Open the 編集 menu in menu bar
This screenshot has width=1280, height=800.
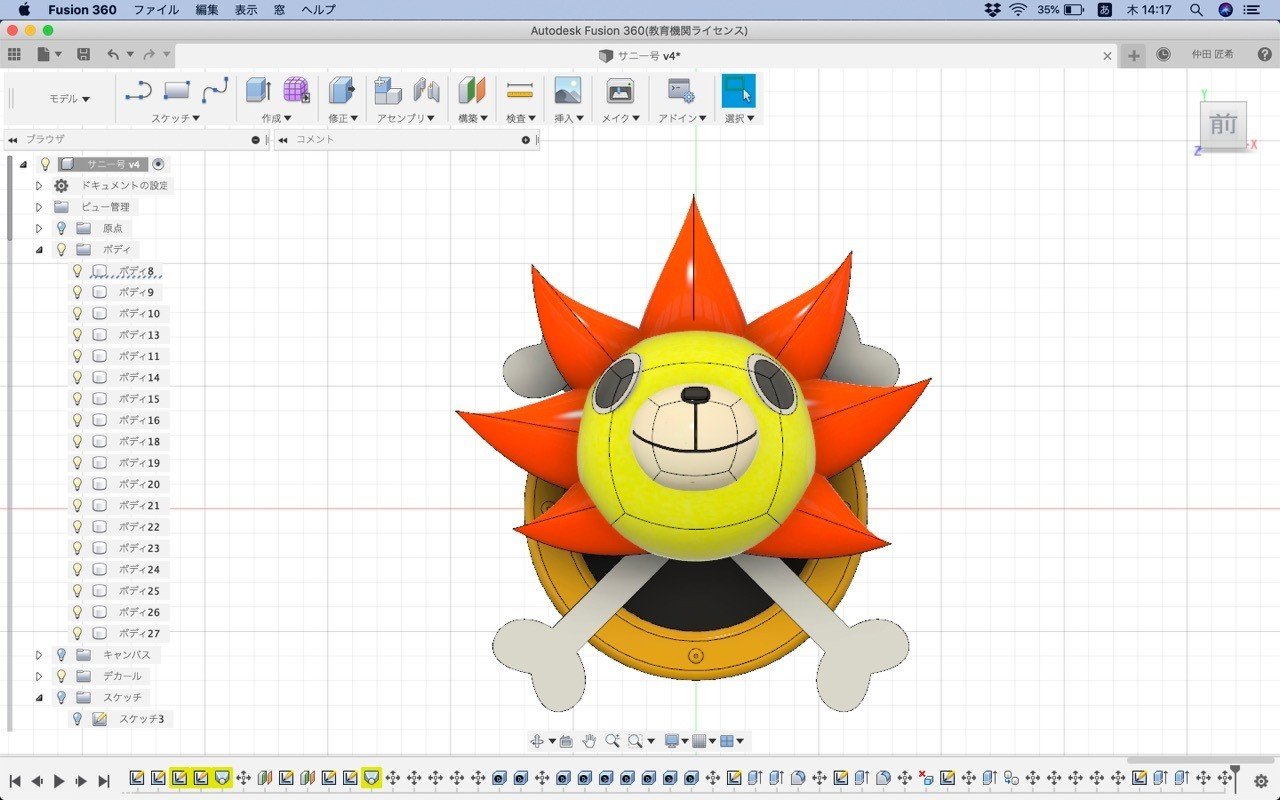pyautogui.click(x=207, y=10)
